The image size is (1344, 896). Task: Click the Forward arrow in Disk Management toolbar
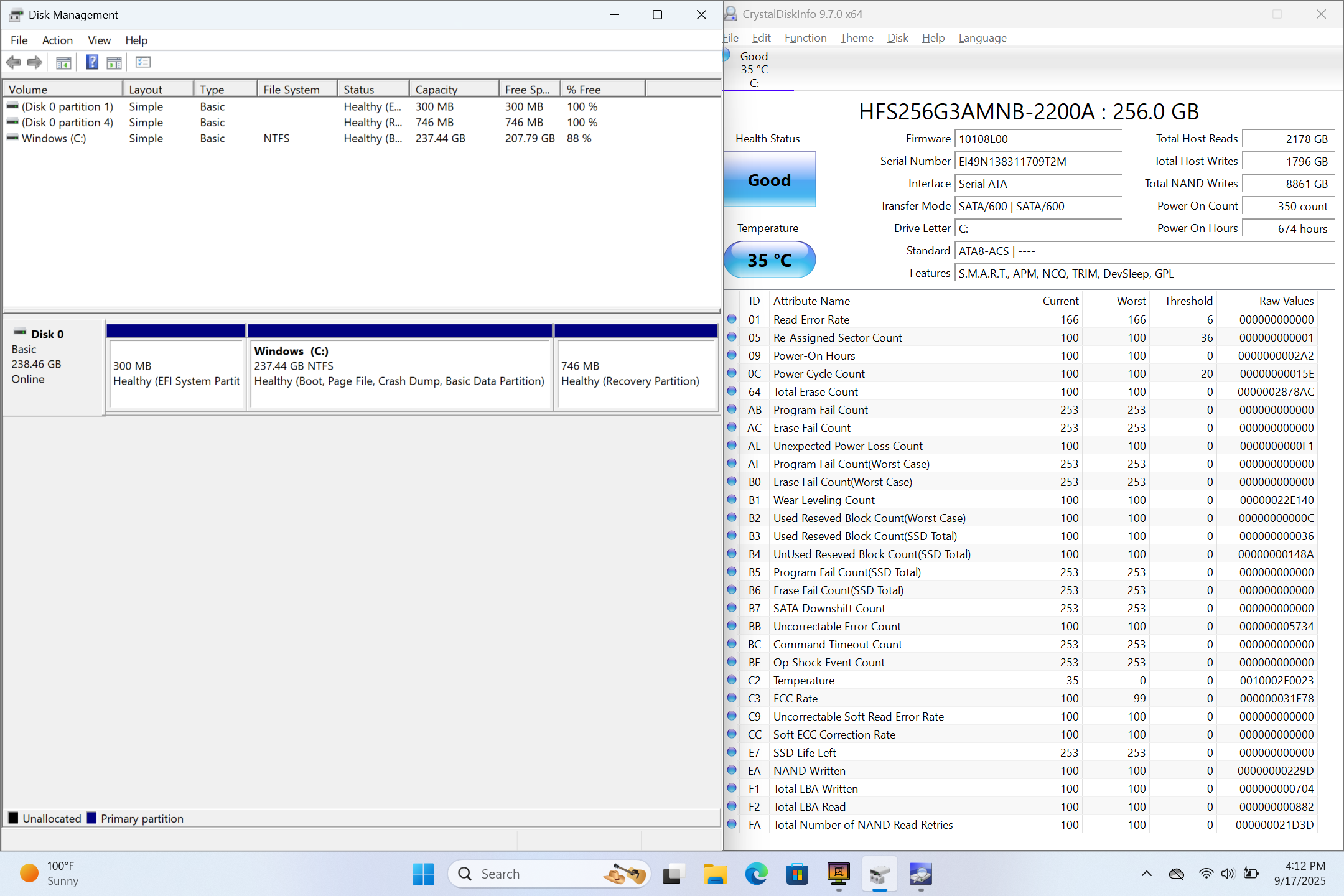[35, 62]
